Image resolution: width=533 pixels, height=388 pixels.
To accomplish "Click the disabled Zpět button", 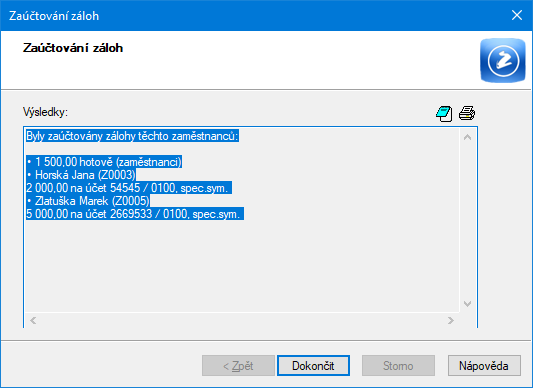I will point(238,366).
